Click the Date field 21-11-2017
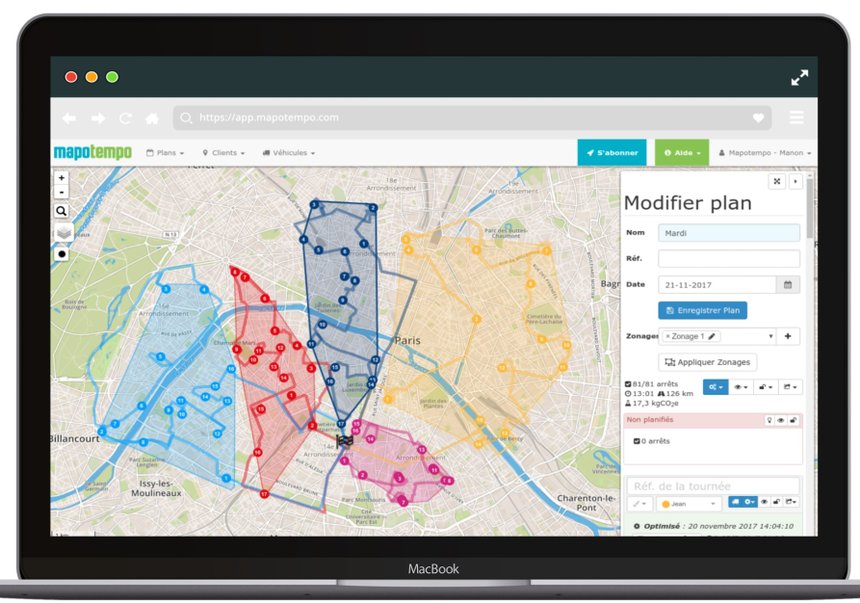The image size is (860, 603). click(717, 285)
